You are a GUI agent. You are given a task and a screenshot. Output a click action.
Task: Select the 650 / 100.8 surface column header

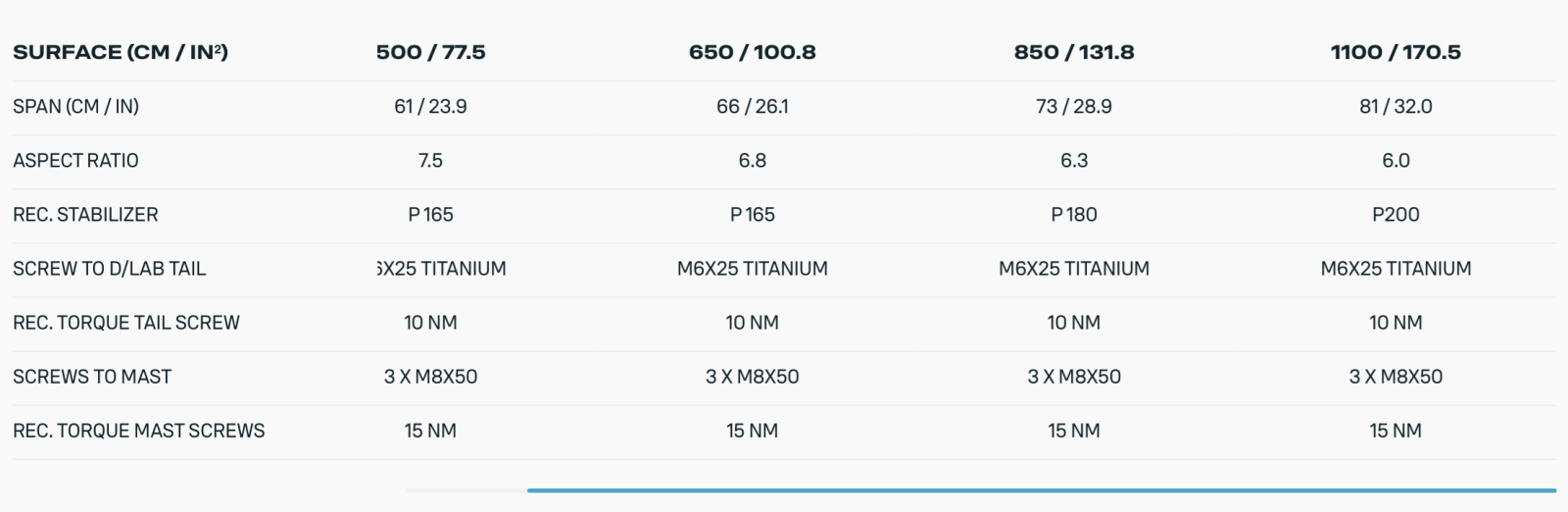tap(752, 52)
